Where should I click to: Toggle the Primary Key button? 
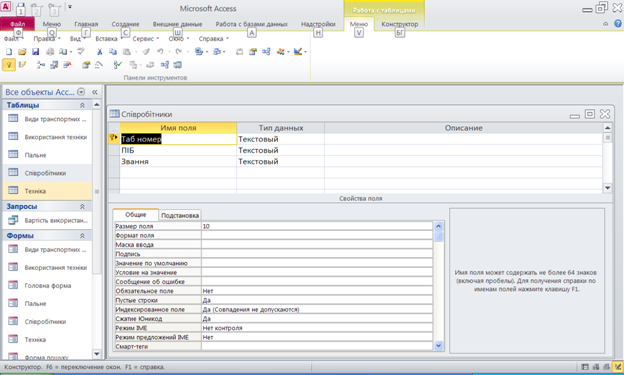pyautogui.click(x=9, y=64)
